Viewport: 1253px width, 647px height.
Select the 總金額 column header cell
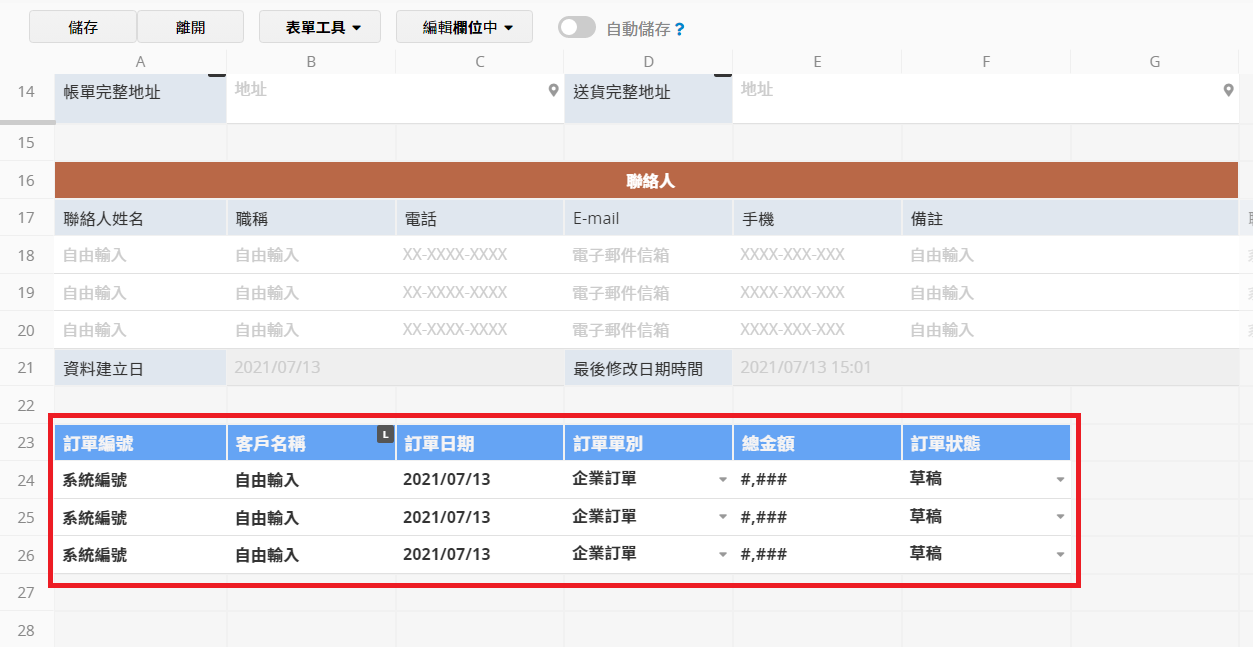pos(816,443)
